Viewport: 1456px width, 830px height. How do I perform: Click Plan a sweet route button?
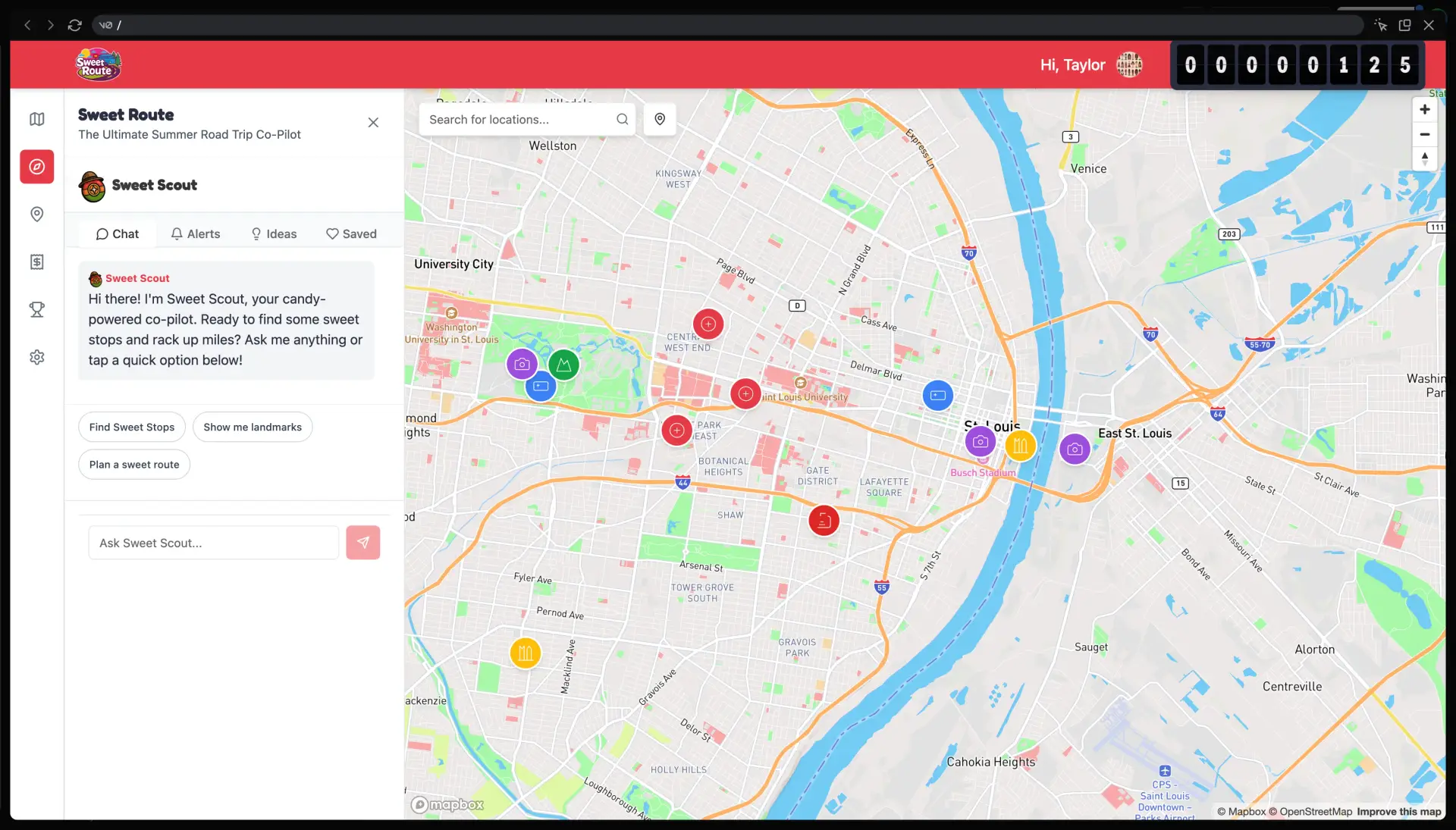[134, 465]
